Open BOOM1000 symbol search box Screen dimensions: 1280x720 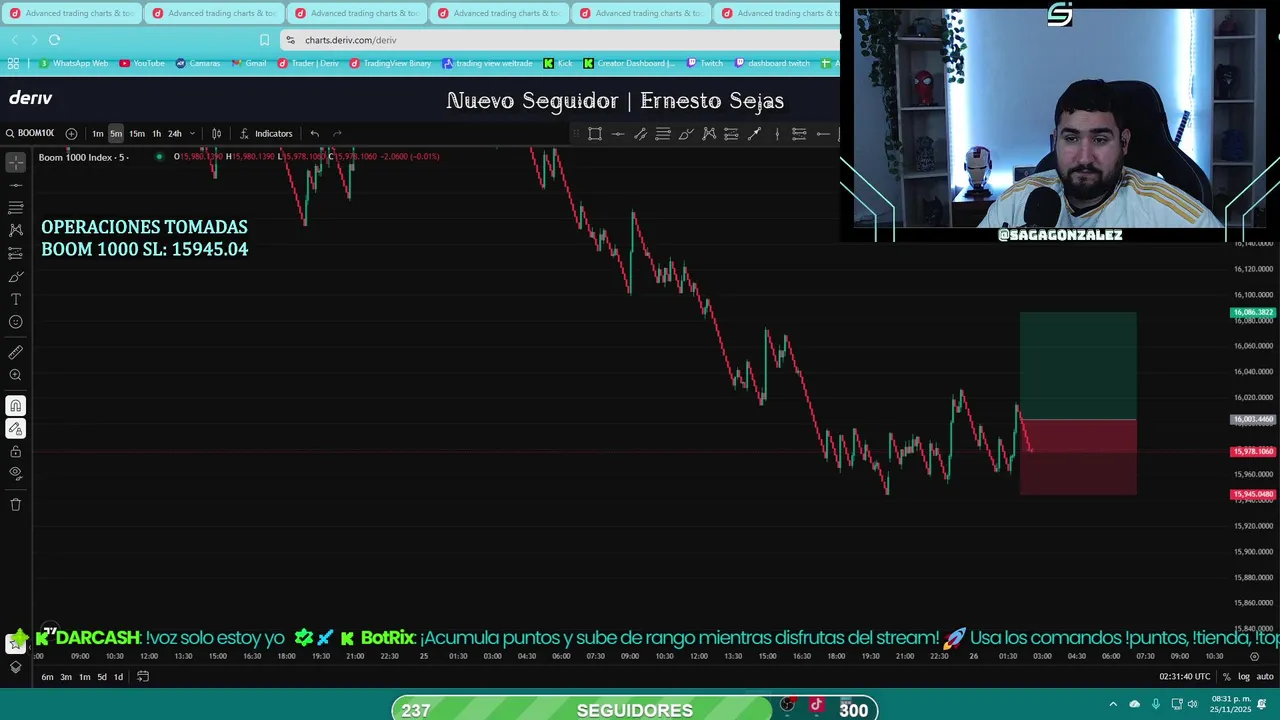29,134
